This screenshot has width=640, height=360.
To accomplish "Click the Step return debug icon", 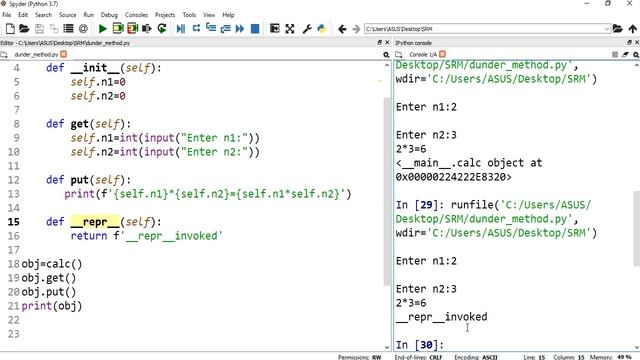I will pos(225,29).
